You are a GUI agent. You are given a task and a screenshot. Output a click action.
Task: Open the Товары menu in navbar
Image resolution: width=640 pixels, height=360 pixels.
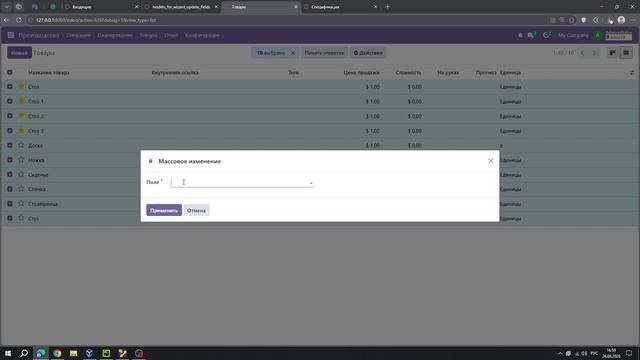click(149, 36)
